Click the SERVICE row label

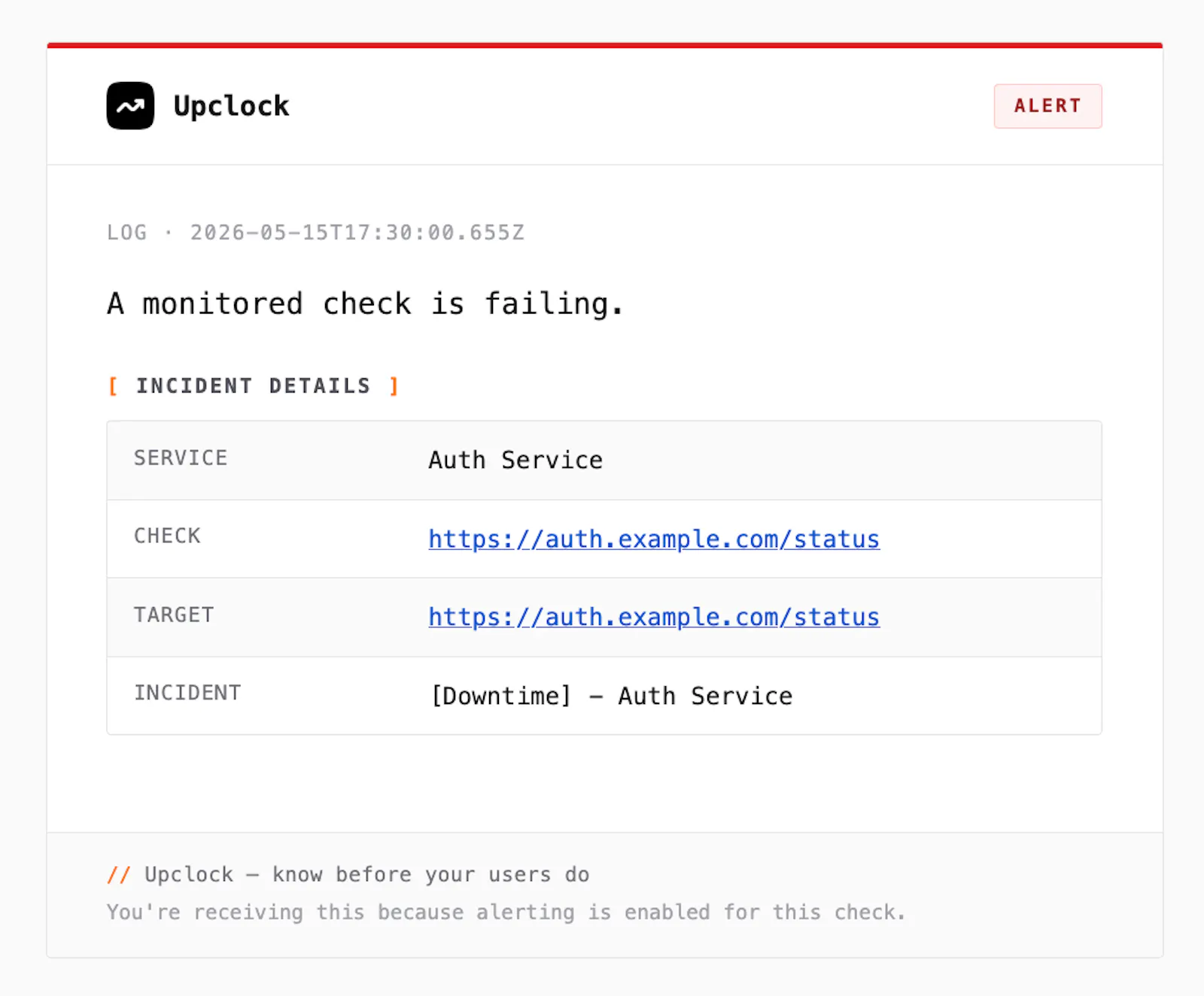[x=181, y=458]
